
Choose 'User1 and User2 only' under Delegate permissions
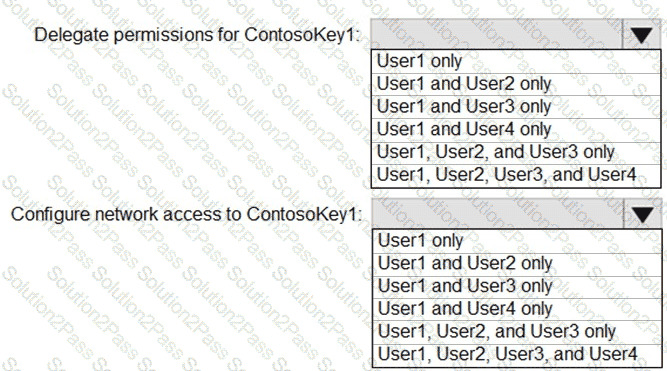[x=516, y=84]
